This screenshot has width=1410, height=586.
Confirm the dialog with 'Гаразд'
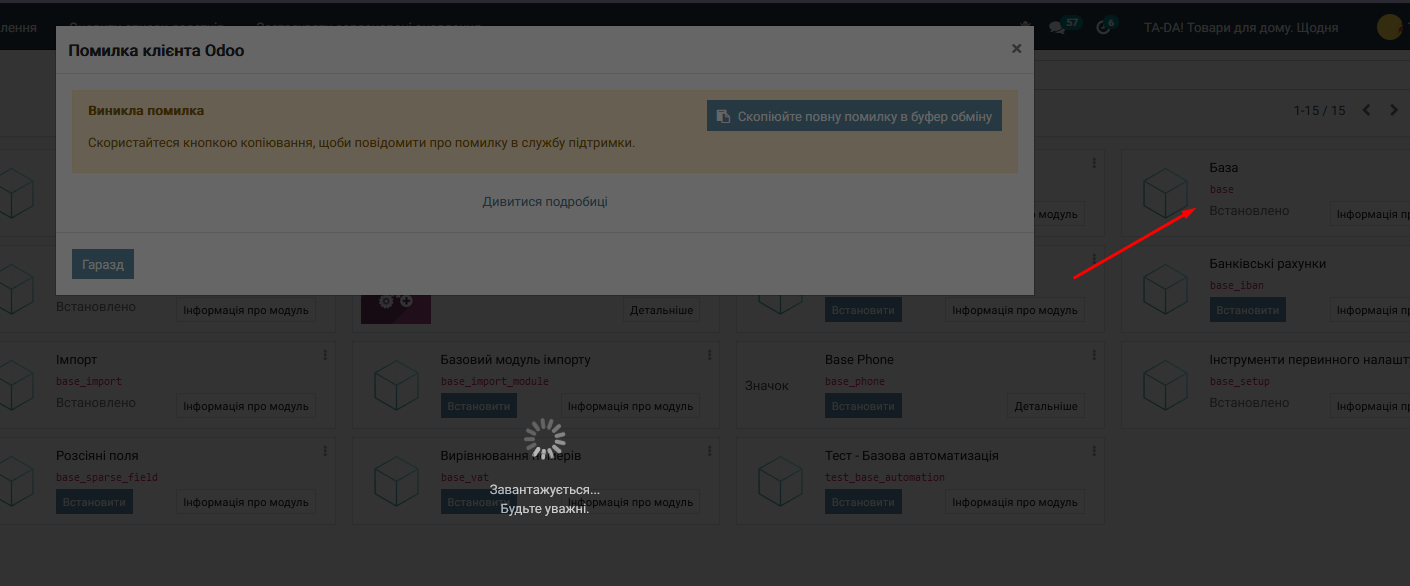(103, 264)
